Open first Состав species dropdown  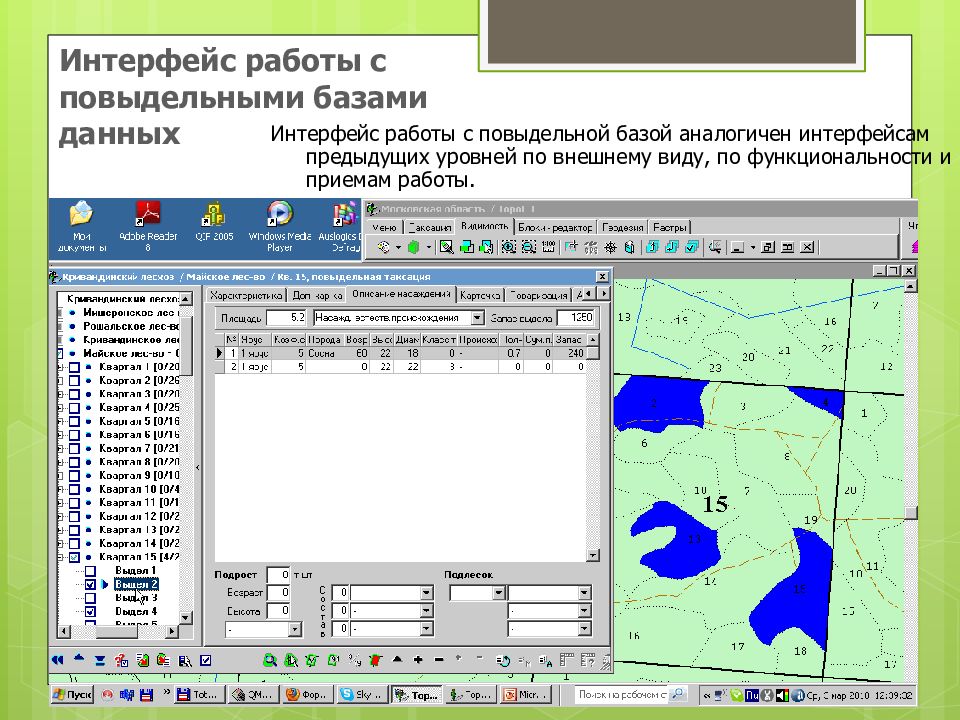pyautogui.click(x=426, y=593)
